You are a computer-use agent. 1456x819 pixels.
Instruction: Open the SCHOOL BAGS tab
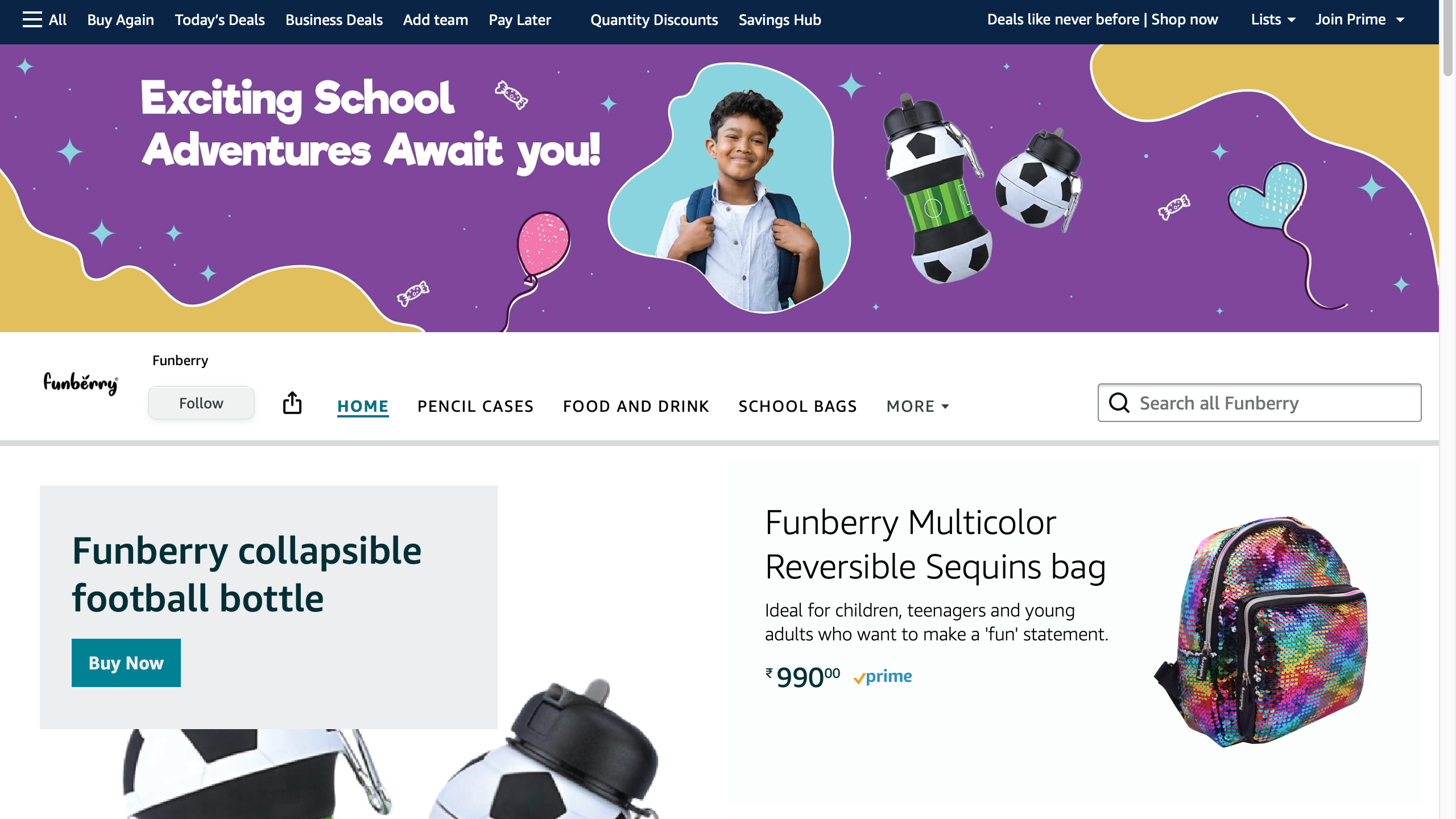click(797, 406)
